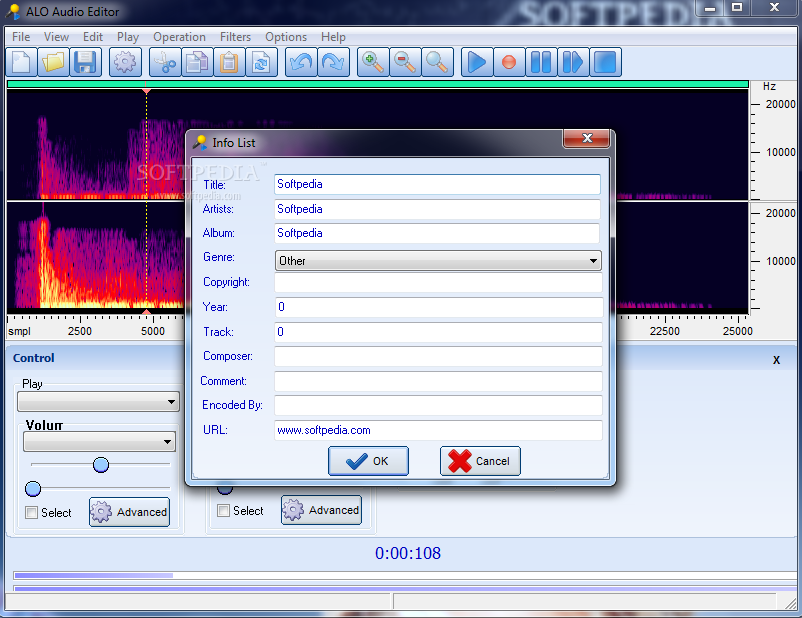Click the Comment input field
The image size is (802, 618).
438,381
